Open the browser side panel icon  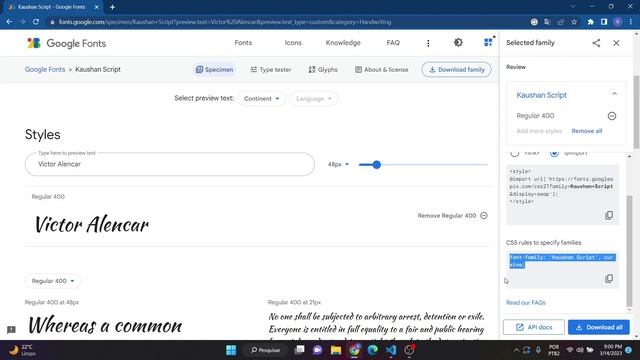604,22
